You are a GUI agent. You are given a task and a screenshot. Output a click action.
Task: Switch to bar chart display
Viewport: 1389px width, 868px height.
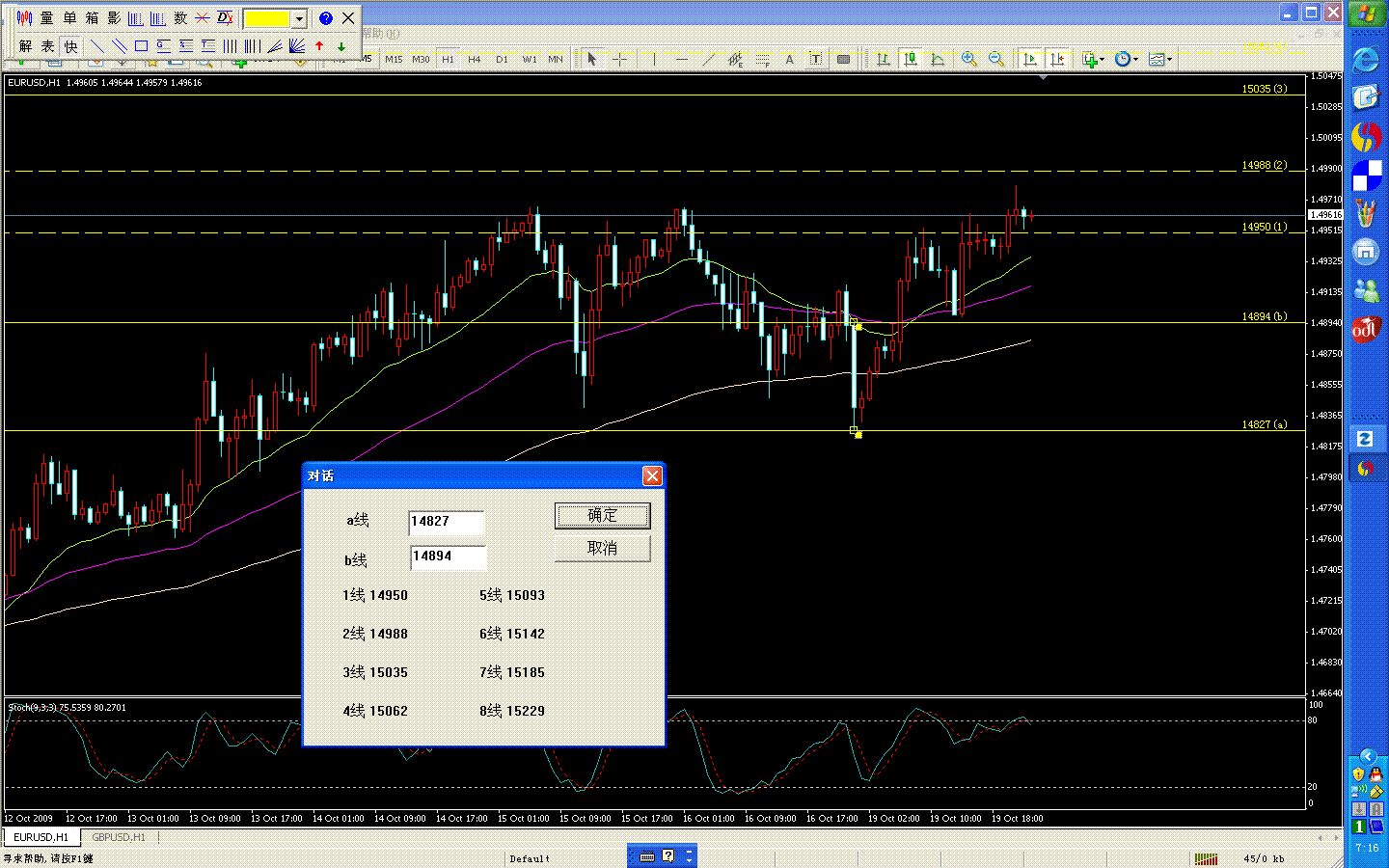coord(883,59)
